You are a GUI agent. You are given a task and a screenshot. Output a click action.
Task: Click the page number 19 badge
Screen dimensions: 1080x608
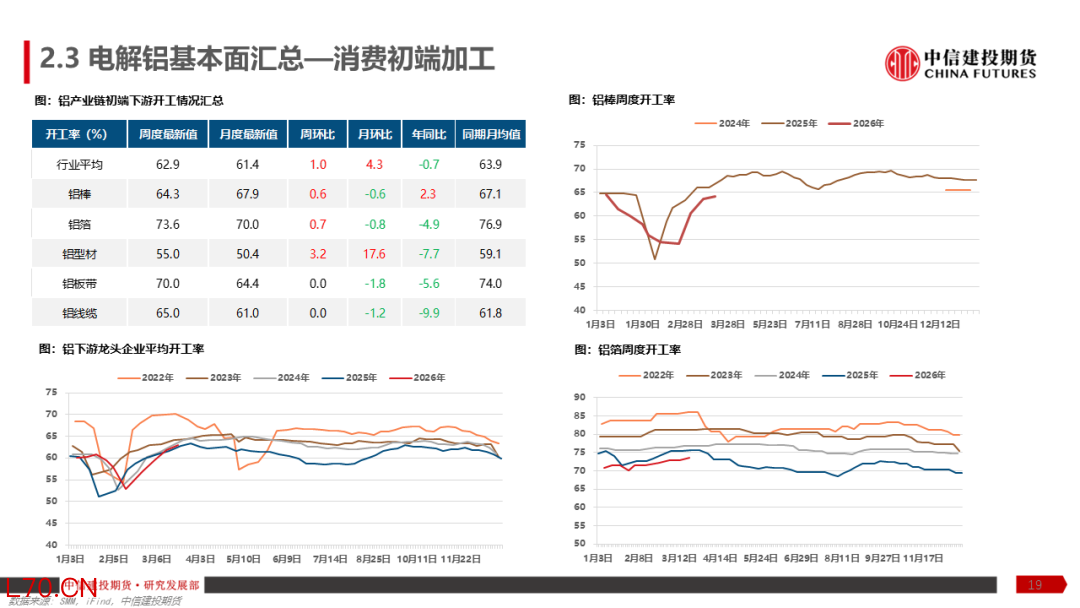pyautogui.click(x=1035, y=584)
